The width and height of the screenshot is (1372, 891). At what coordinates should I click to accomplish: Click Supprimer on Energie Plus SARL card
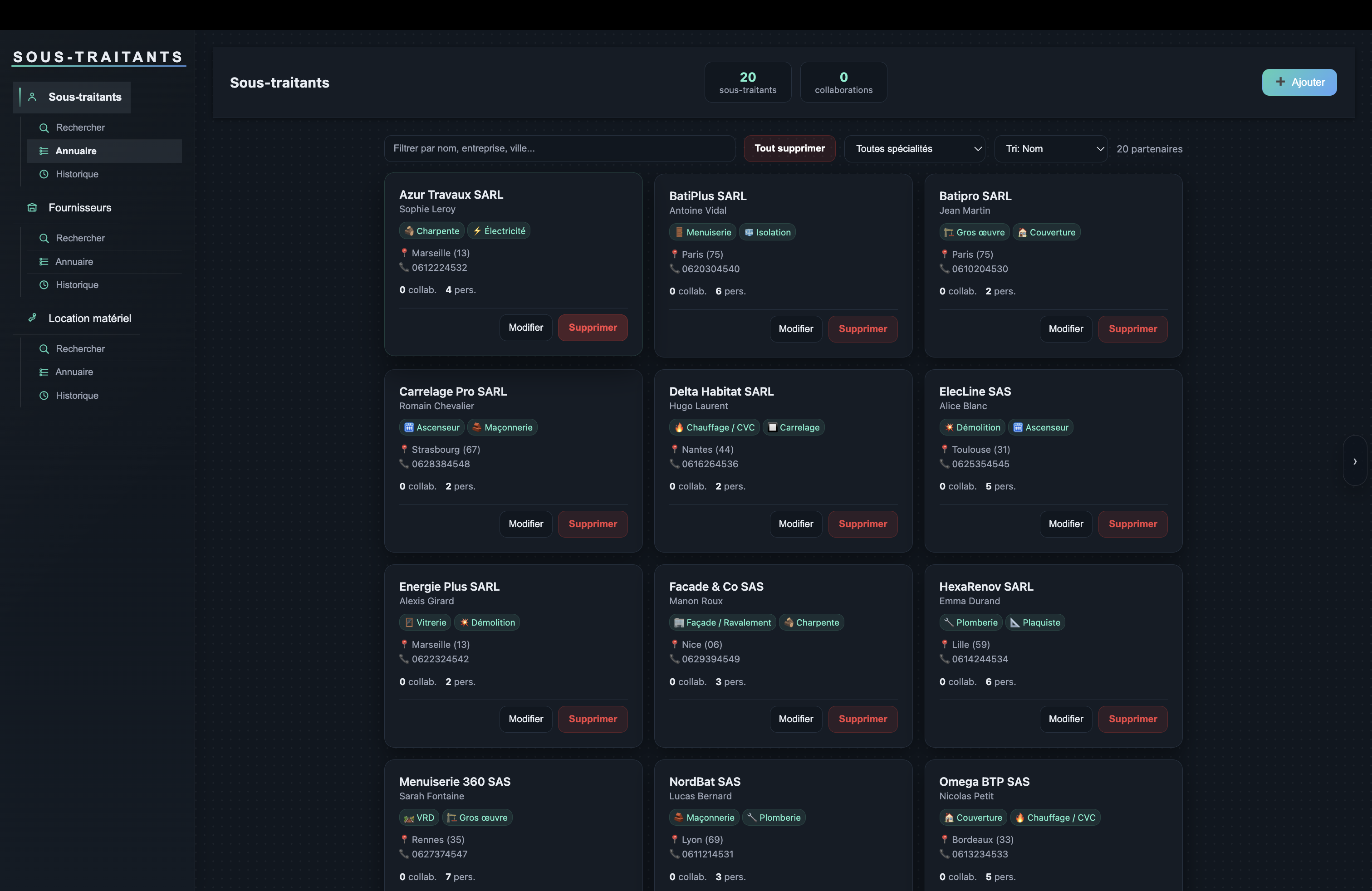[x=593, y=719]
